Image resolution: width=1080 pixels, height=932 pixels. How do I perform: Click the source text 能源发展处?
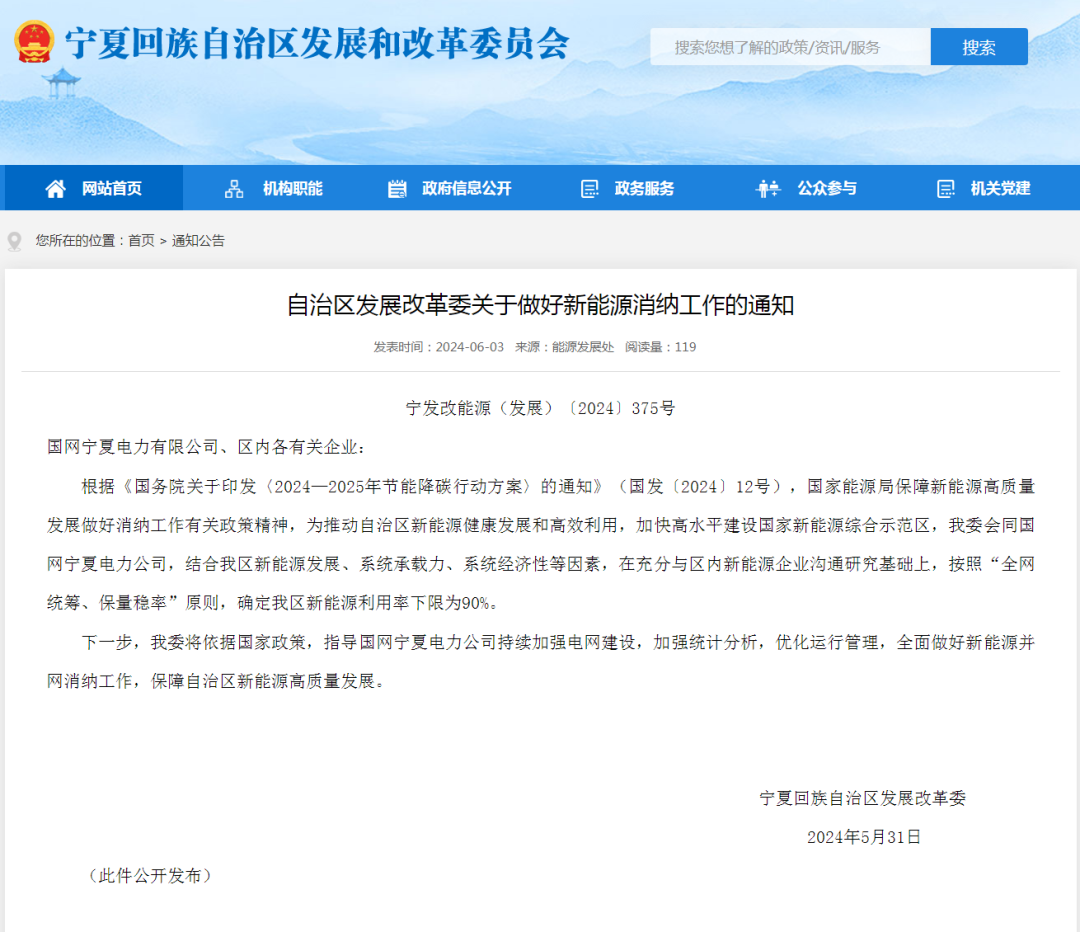click(583, 347)
